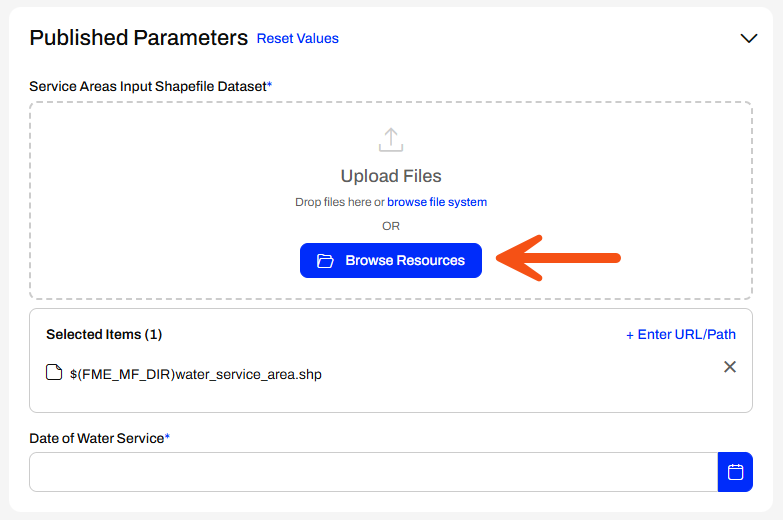The width and height of the screenshot is (783, 520).
Task: Click the Browse Resources button
Action: point(391,260)
